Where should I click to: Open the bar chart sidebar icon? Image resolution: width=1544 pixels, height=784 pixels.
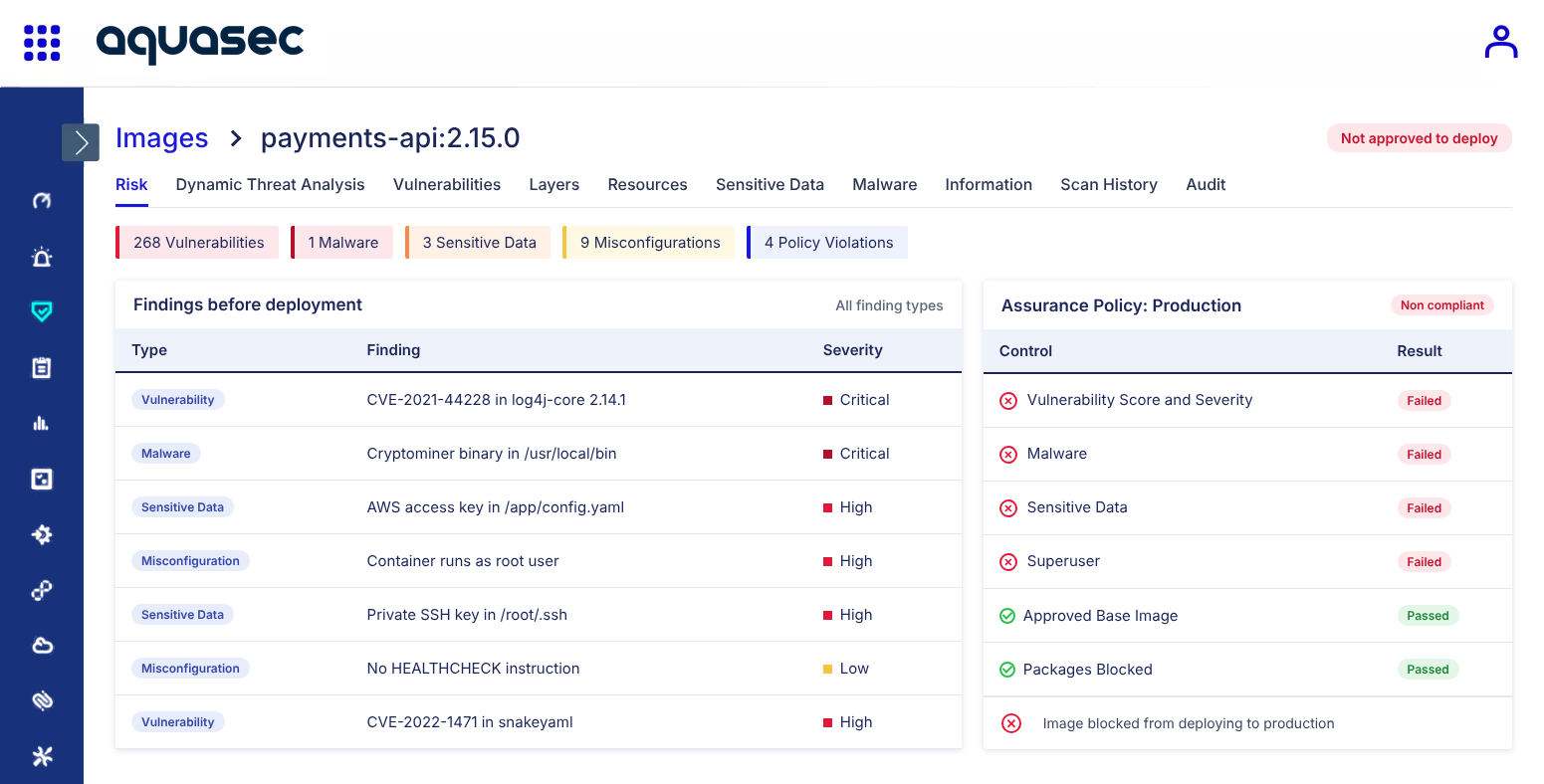pos(42,424)
